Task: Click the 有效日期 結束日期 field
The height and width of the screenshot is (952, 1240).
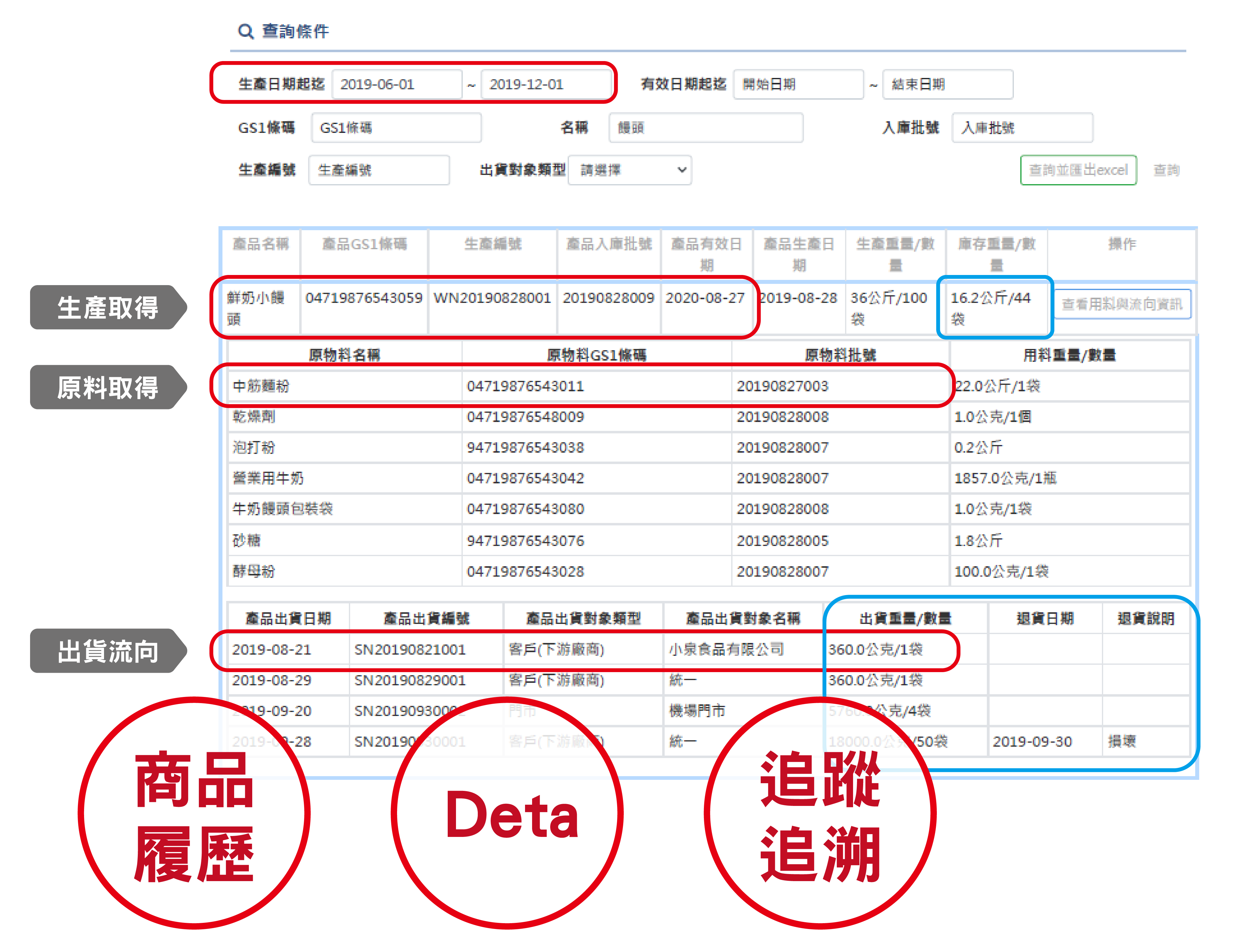Action: click(947, 84)
